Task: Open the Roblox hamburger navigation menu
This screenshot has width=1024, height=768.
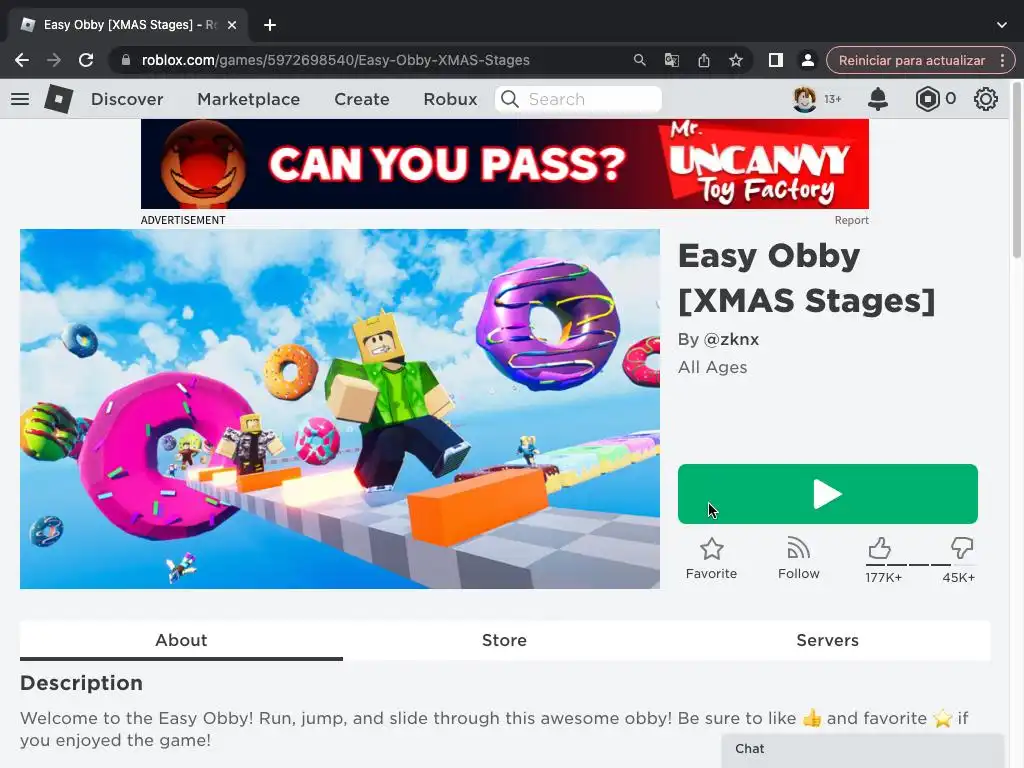Action: (x=20, y=99)
